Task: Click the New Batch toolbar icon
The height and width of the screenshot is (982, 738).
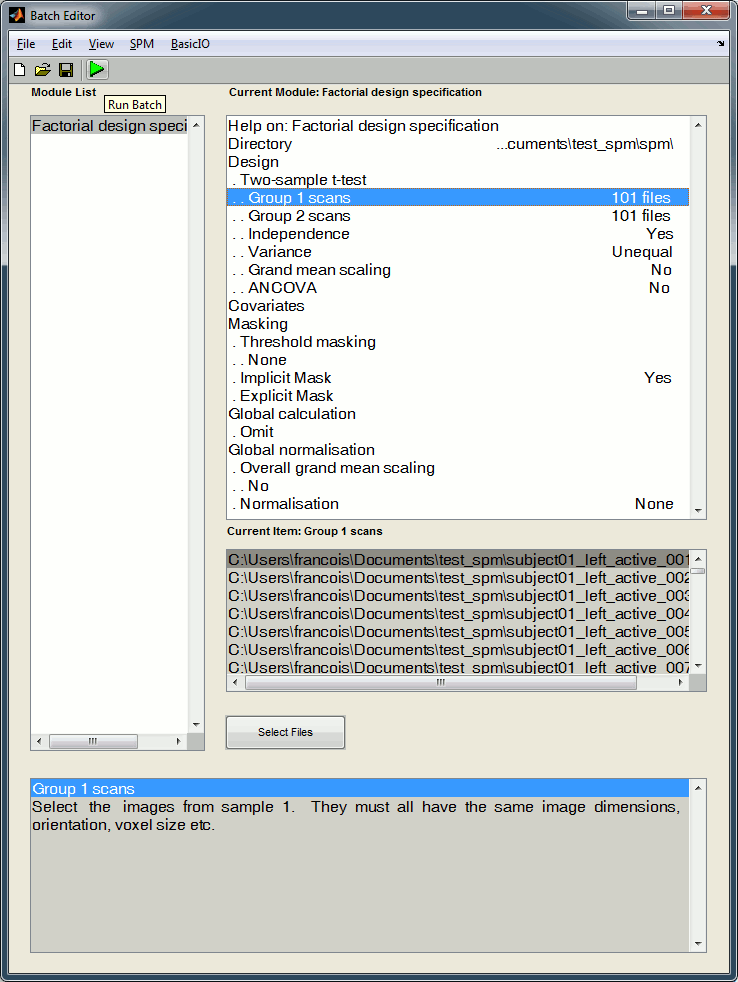Action: tap(19, 69)
